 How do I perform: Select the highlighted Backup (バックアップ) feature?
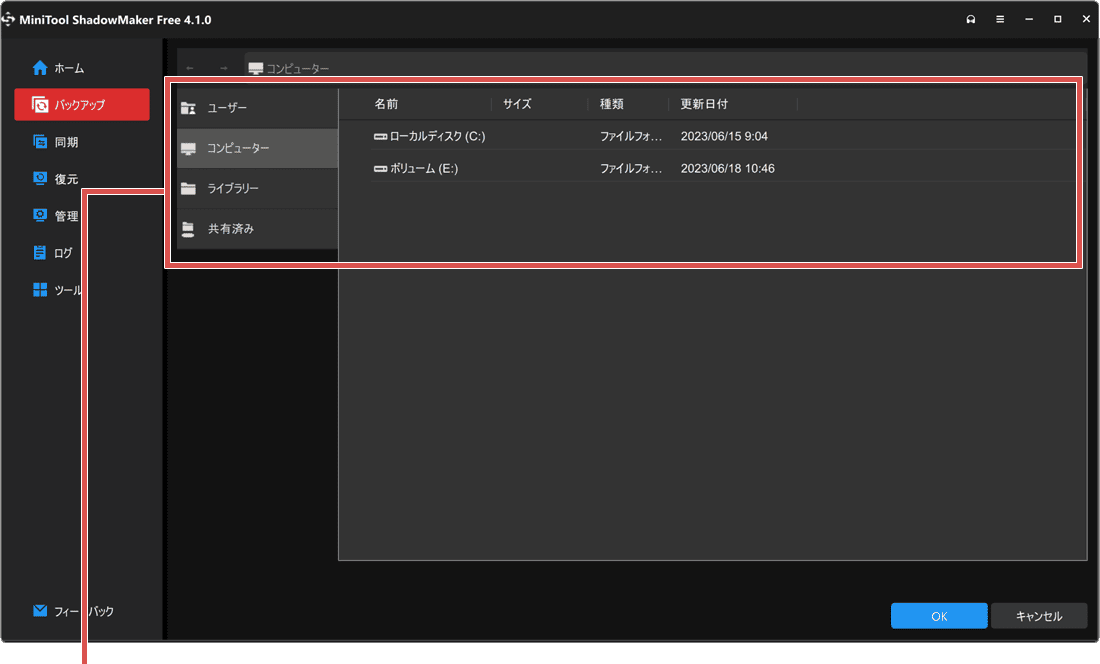[x=81, y=104]
